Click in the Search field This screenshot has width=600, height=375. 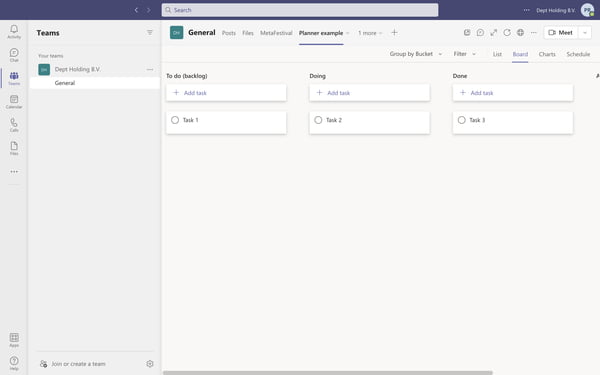coord(300,10)
